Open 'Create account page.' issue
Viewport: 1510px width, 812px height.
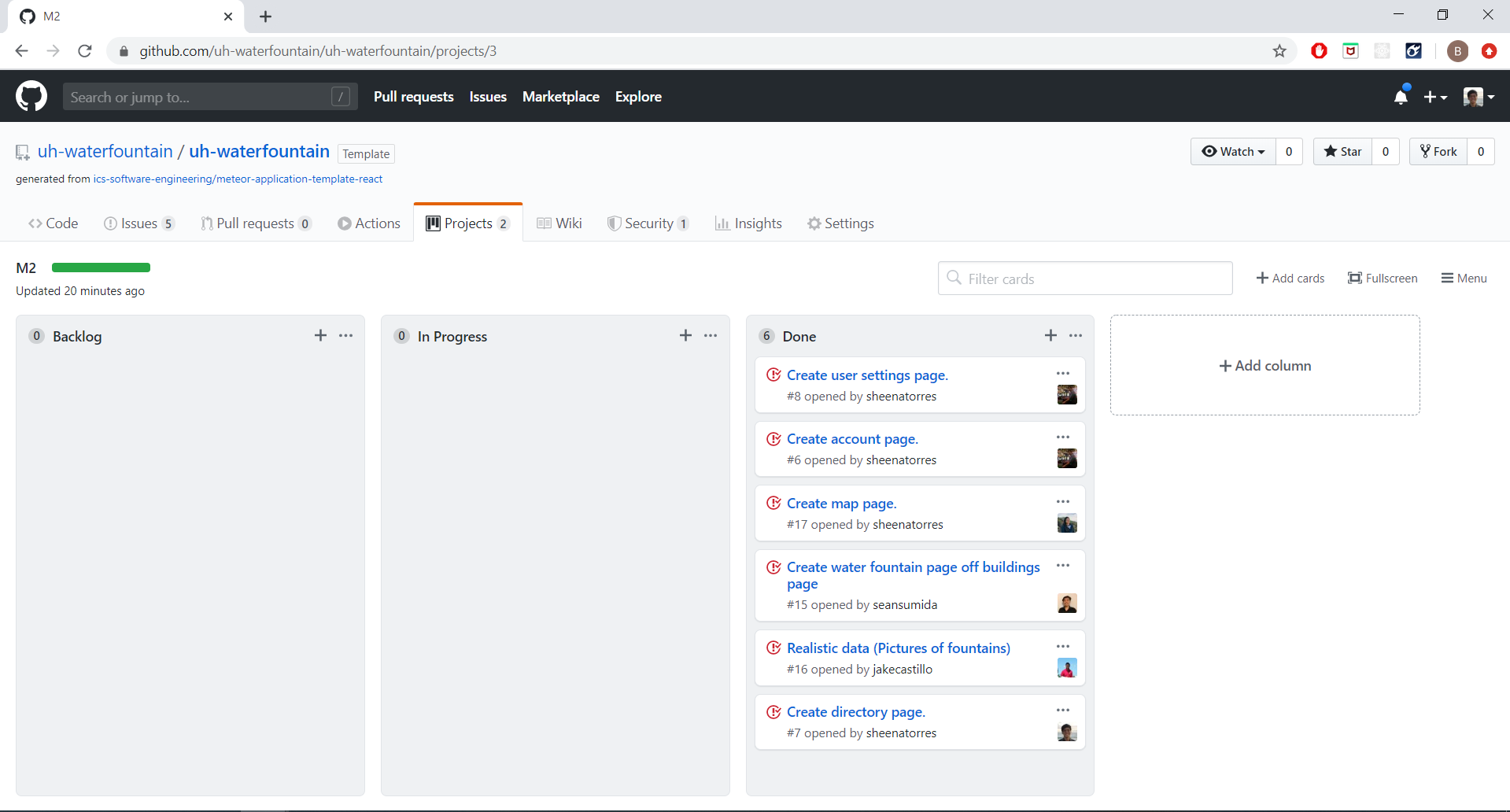(852, 439)
